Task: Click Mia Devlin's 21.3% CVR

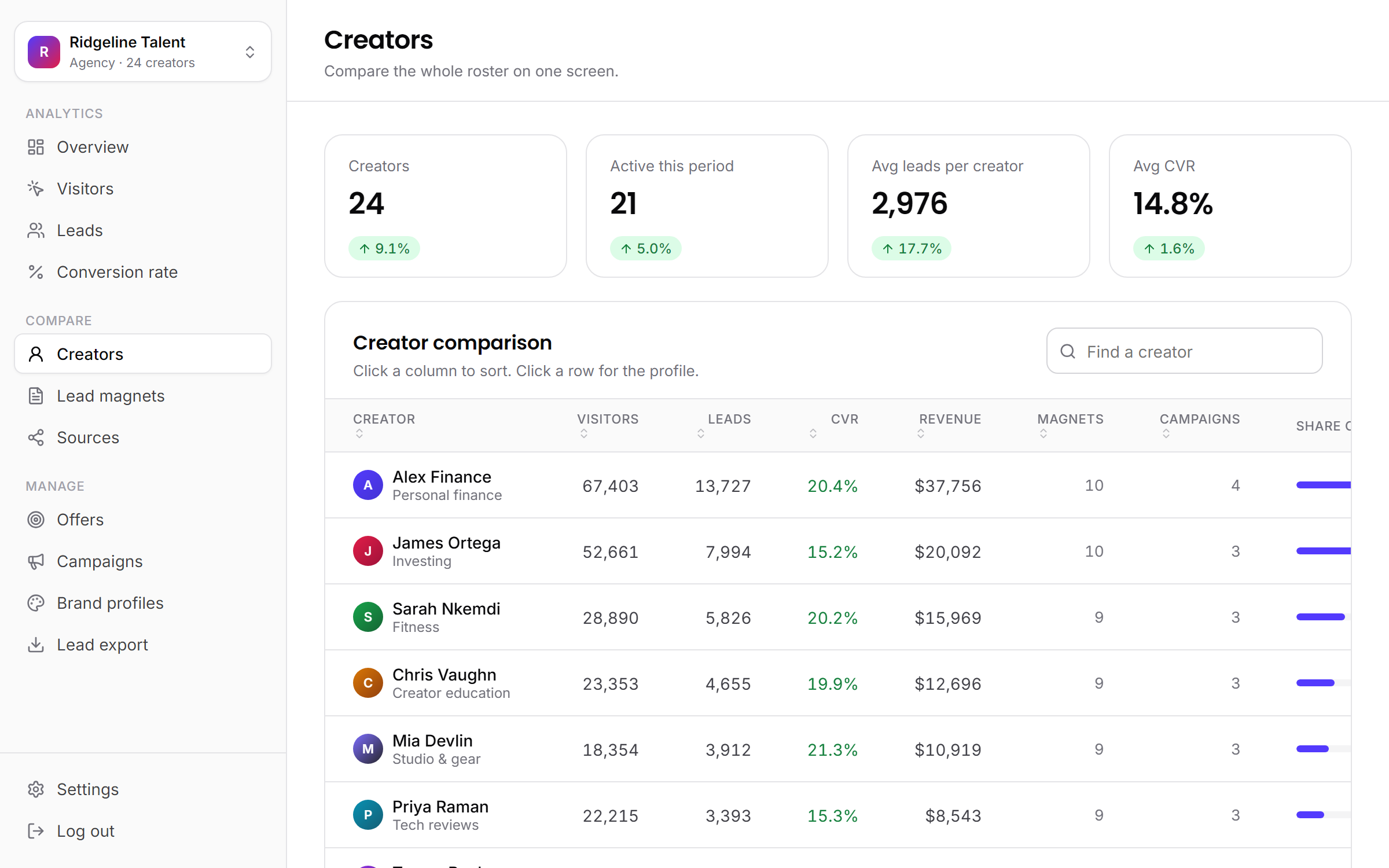Action: click(832, 750)
